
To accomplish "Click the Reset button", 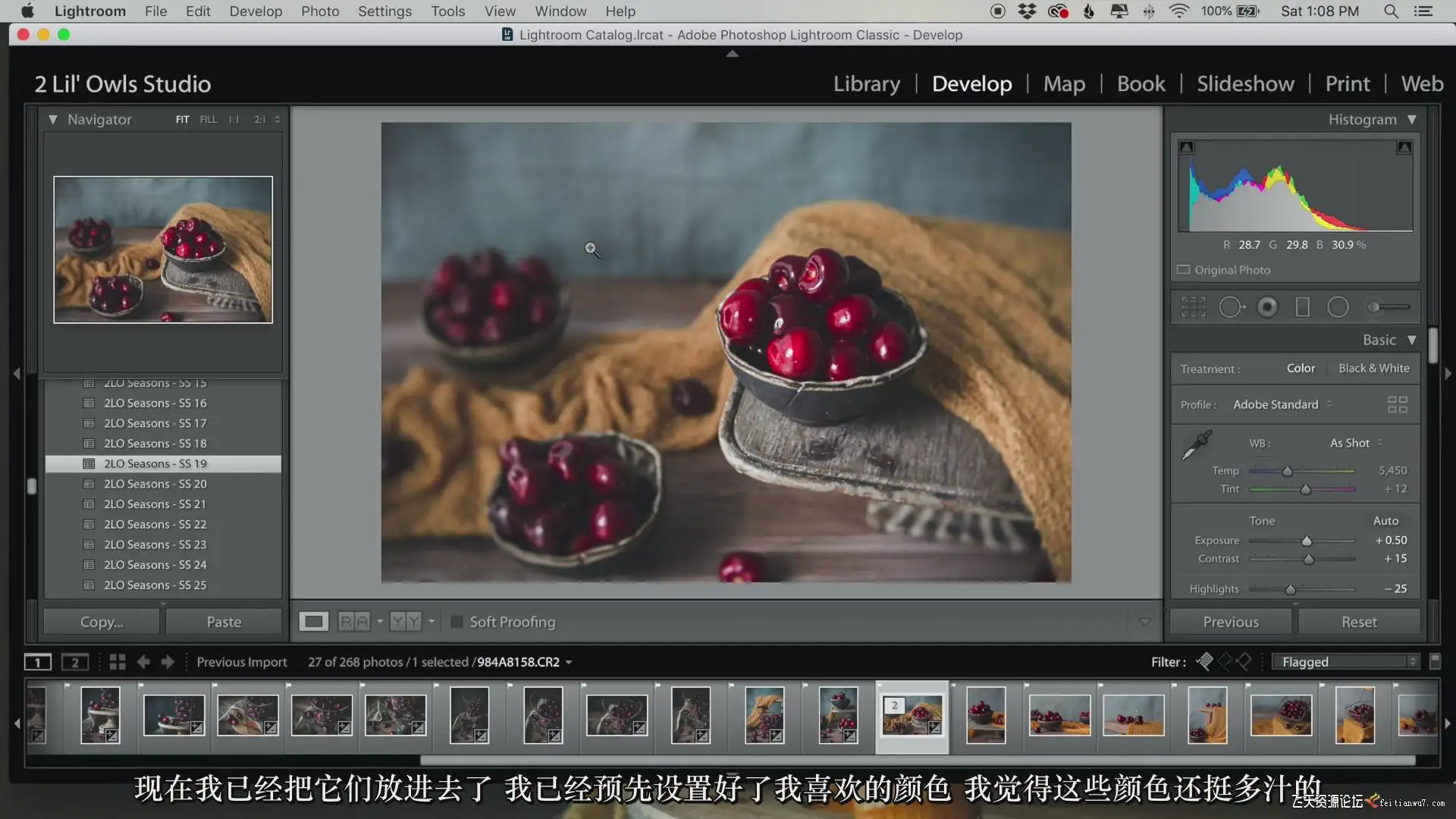I will point(1358,622).
